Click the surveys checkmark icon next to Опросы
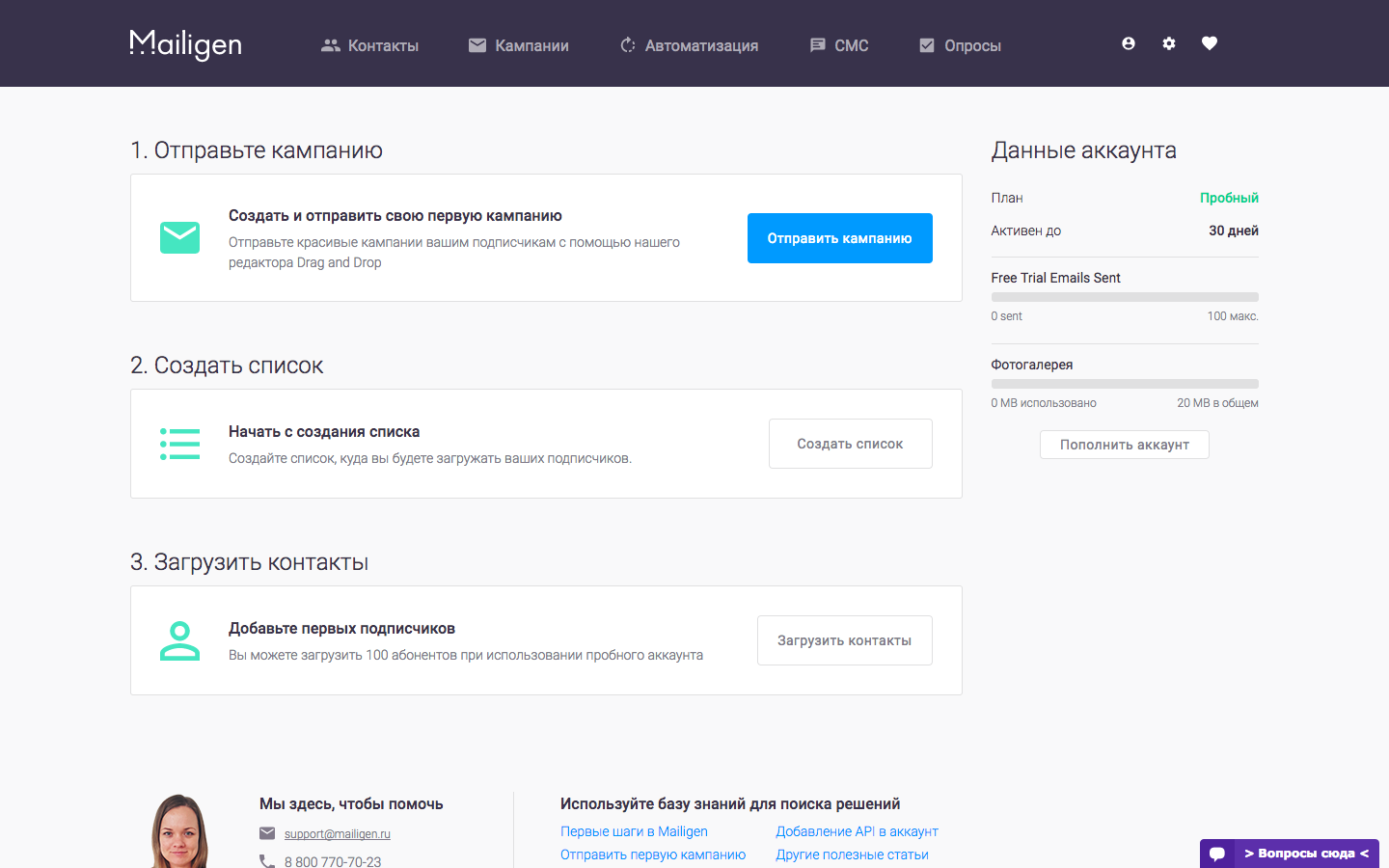The width and height of the screenshot is (1389, 868). (x=926, y=43)
